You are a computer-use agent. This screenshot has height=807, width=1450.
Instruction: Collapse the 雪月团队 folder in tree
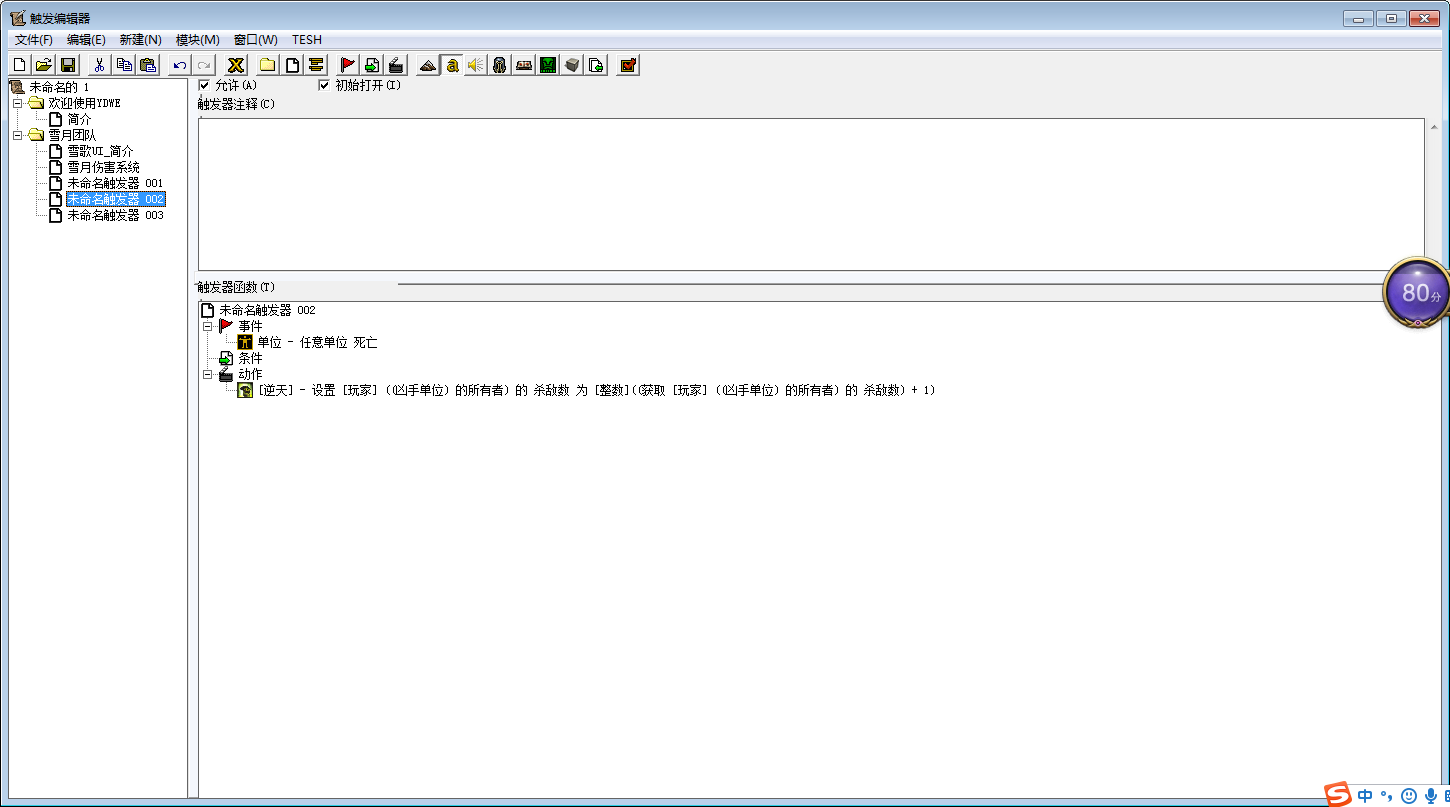[x=17, y=135]
